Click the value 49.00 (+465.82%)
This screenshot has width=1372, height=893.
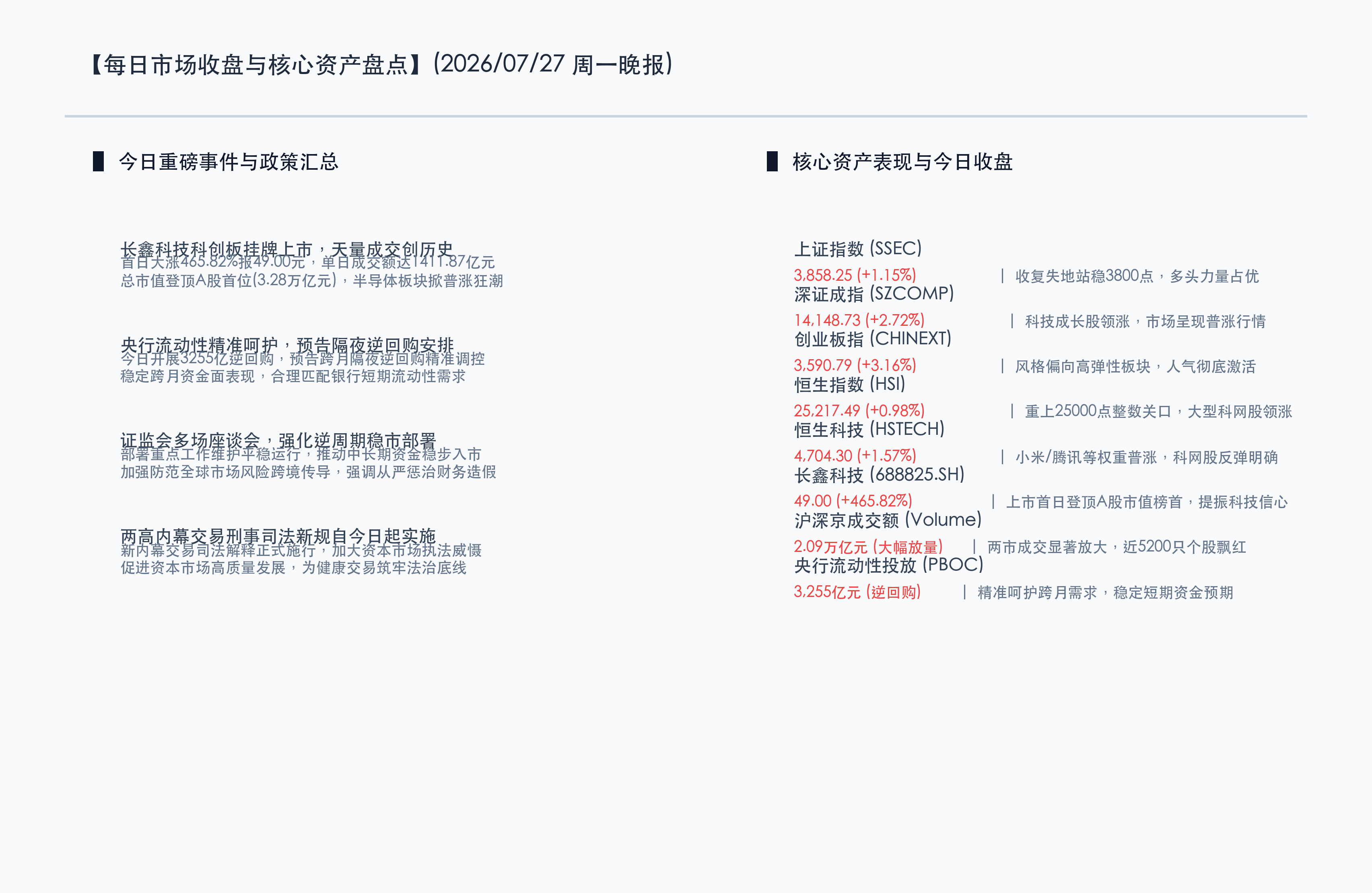click(853, 500)
